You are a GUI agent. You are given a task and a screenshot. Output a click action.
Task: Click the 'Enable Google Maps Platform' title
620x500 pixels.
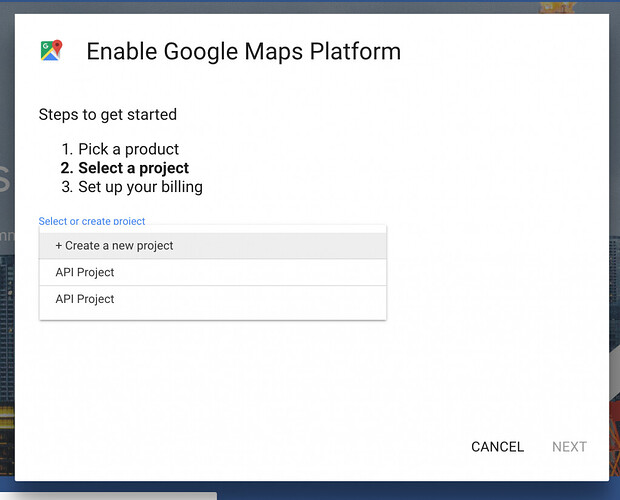pos(244,52)
